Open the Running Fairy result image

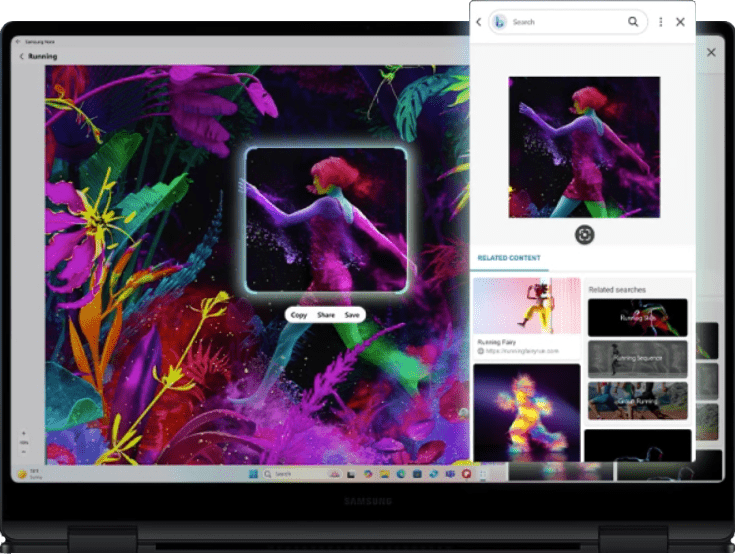click(x=526, y=306)
